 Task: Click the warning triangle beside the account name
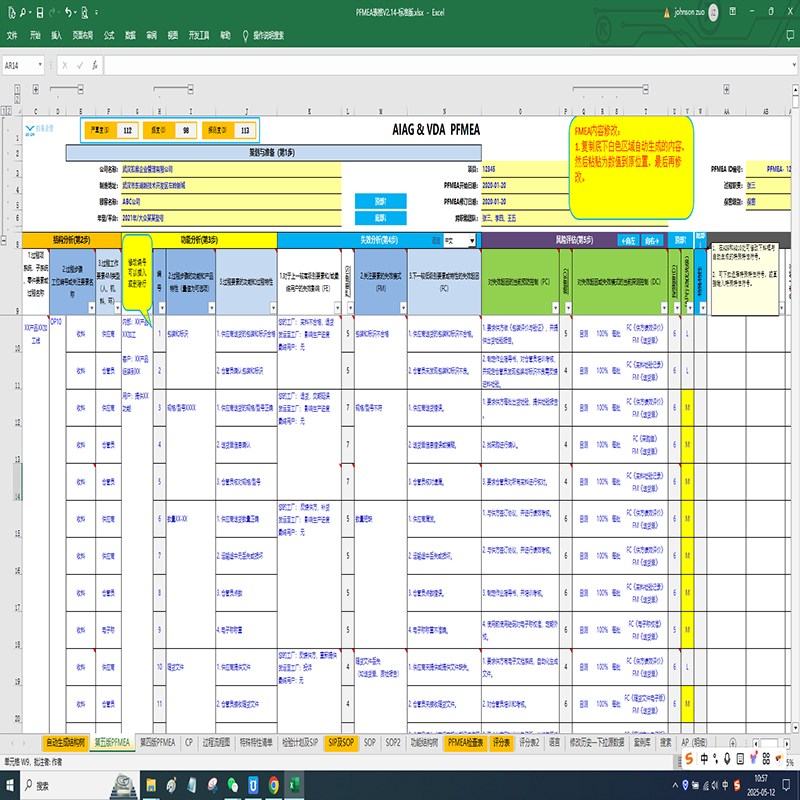(x=667, y=13)
